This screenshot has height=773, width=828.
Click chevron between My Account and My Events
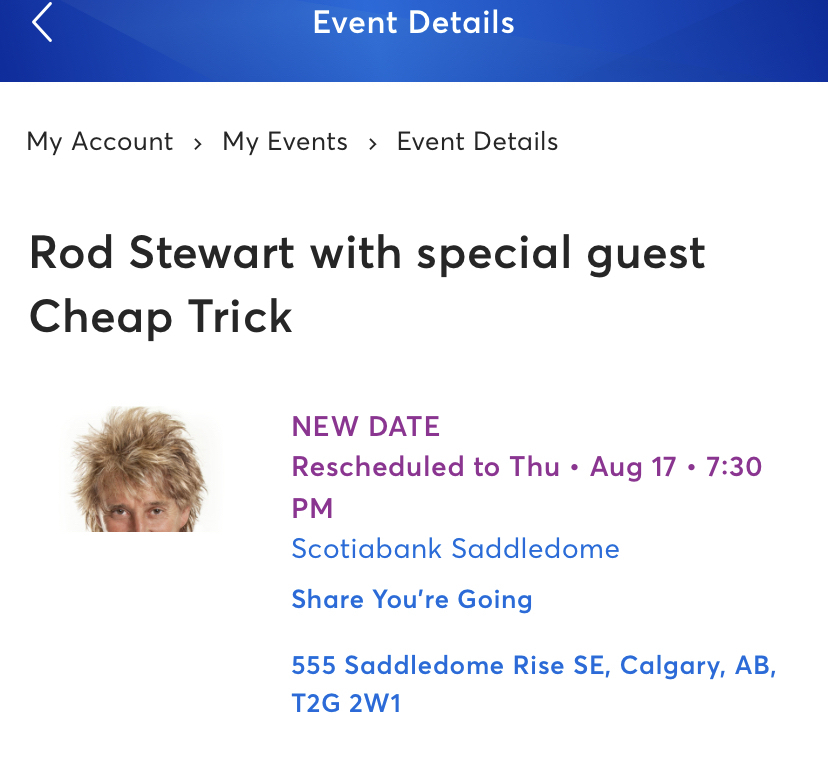coord(198,144)
